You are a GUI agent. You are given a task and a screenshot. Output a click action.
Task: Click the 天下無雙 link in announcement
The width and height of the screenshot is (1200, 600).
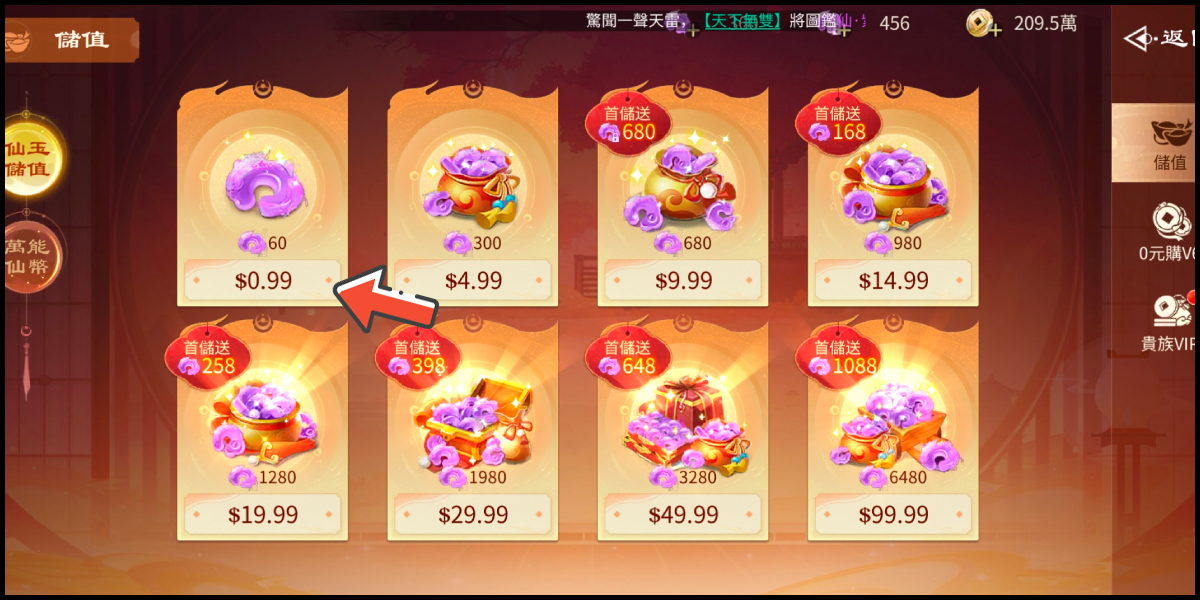coord(740,20)
